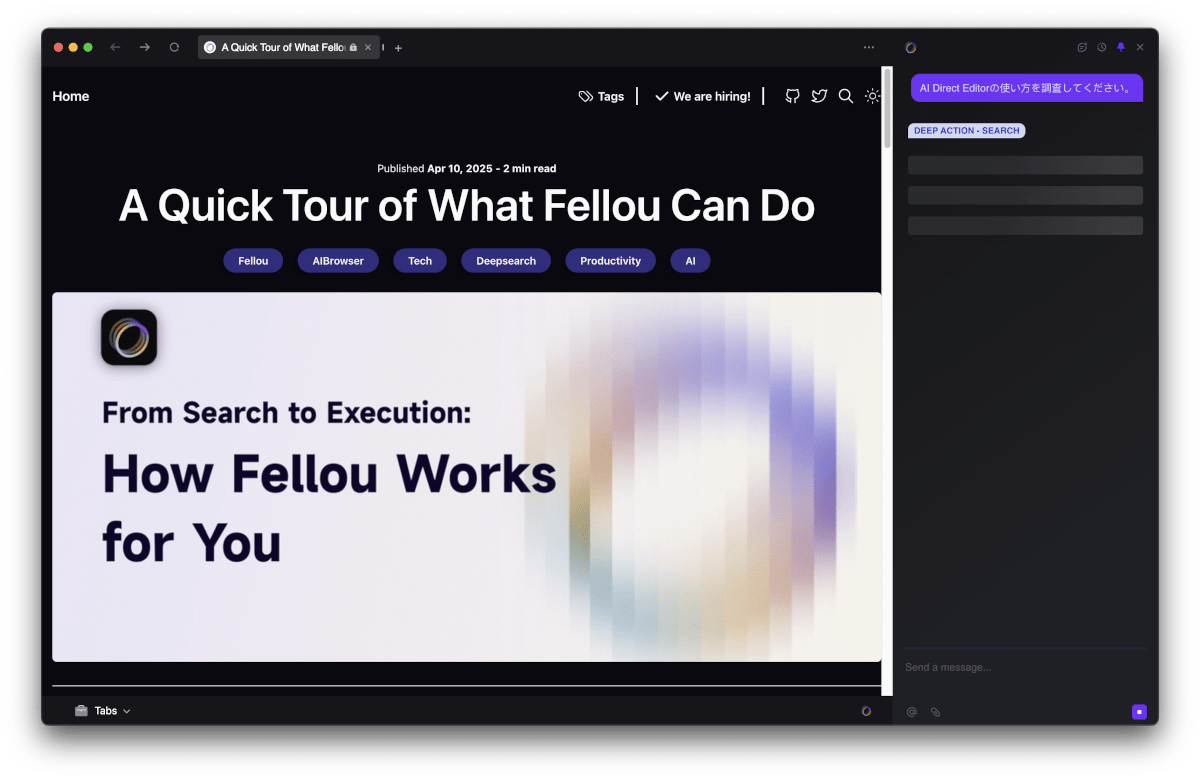Select the Fellou tag pill

pos(253,261)
